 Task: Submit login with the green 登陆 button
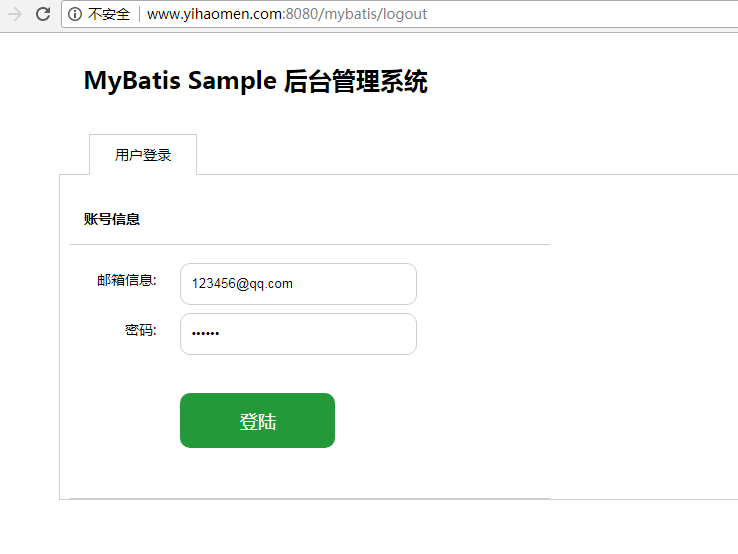[257, 420]
